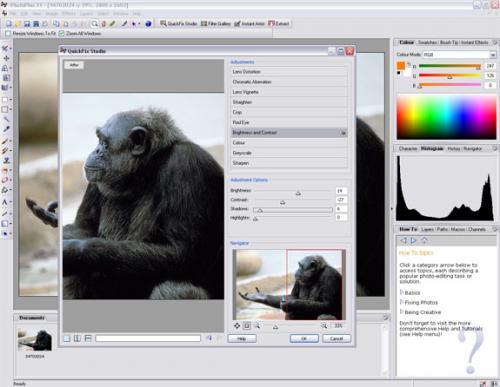Viewport: 500px width, 387px height.
Task: Click the single view icon at the QuickFix bottom left
Action: (67, 338)
